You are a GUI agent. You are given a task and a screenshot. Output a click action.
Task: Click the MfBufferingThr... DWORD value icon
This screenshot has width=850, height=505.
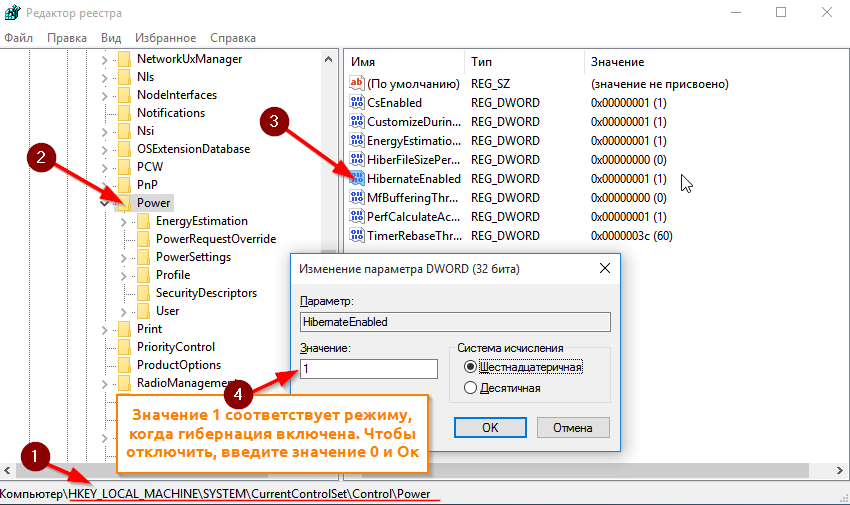[x=357, y=197]
